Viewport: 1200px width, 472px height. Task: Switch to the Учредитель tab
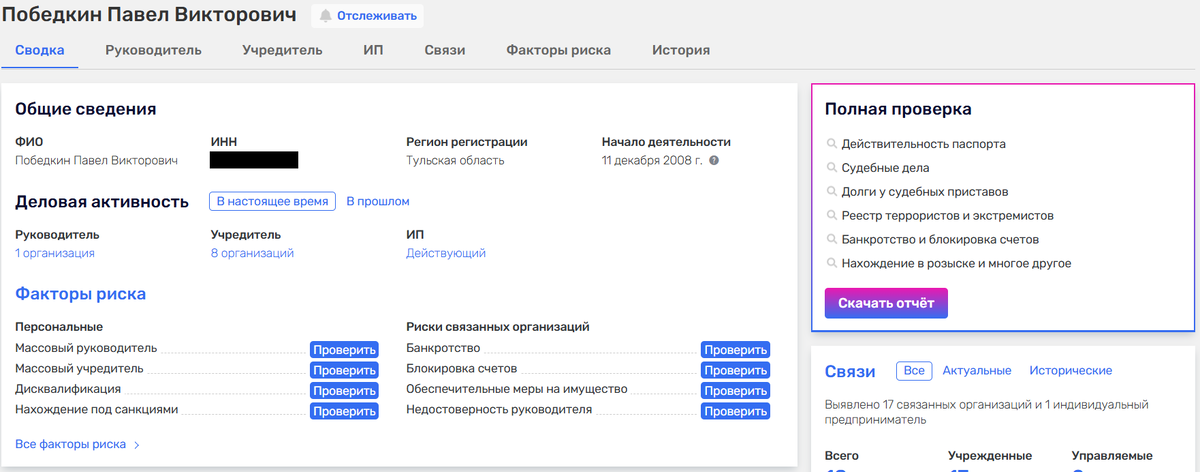282,50
